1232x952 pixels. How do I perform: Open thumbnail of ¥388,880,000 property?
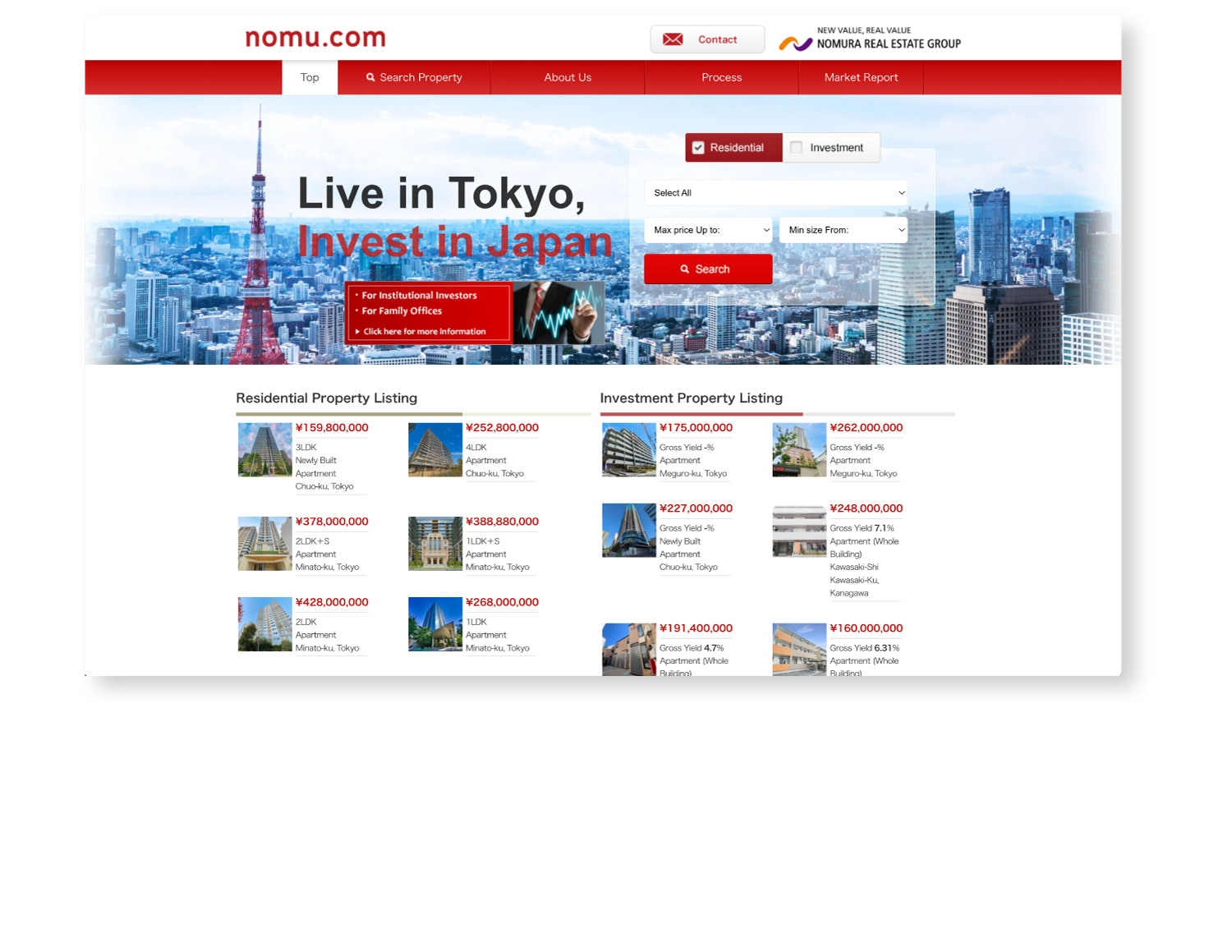pos(435,543)
